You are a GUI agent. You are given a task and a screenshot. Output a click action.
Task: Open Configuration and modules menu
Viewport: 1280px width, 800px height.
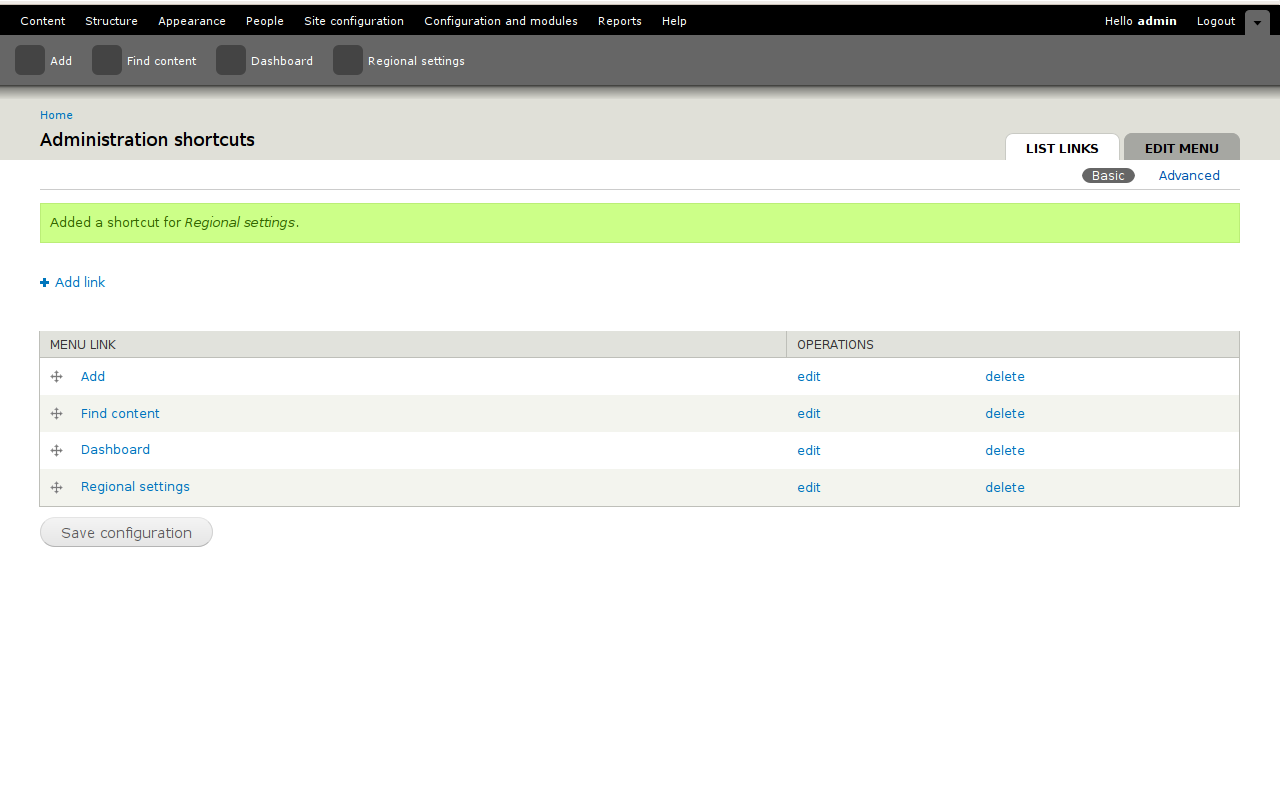(x=500, y=21)
